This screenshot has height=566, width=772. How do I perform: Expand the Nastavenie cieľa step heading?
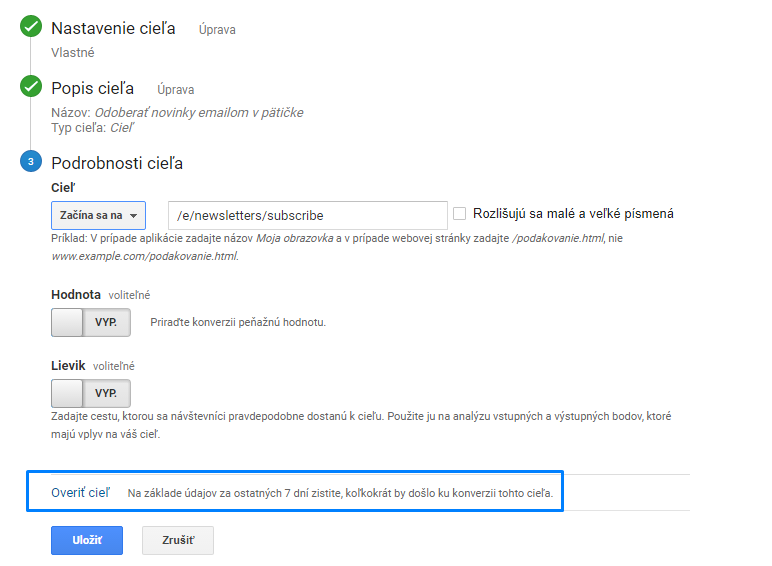113,29
